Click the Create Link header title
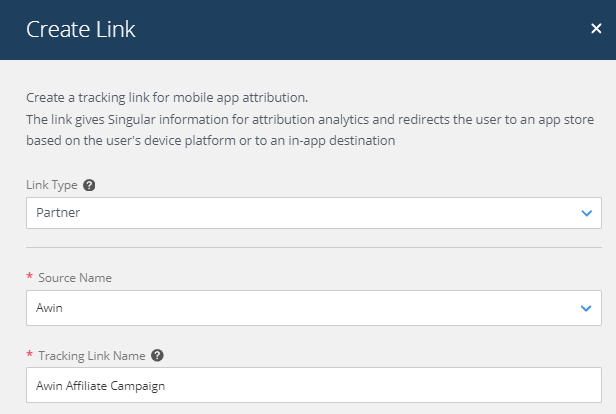 pyautogui.click(x=81, y=29)
